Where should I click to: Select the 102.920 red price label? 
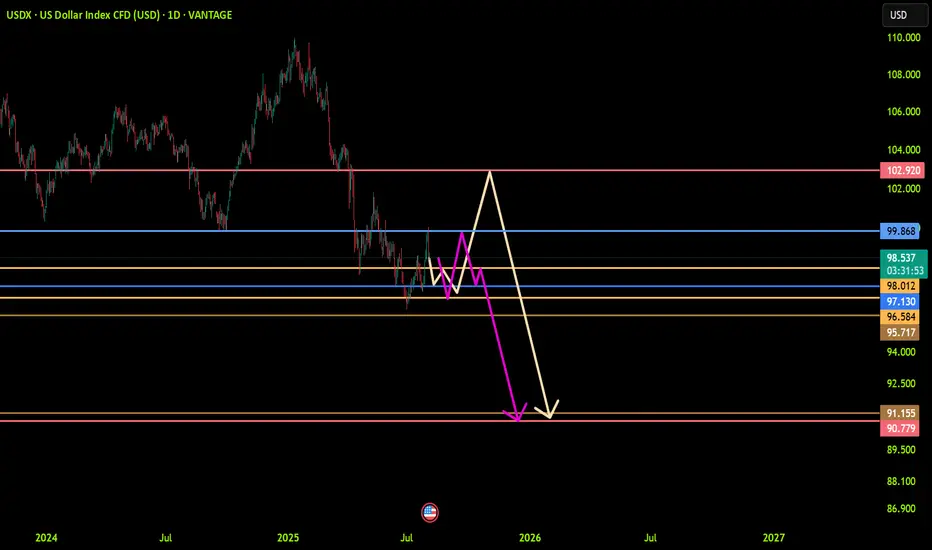[x=902, y=171]
